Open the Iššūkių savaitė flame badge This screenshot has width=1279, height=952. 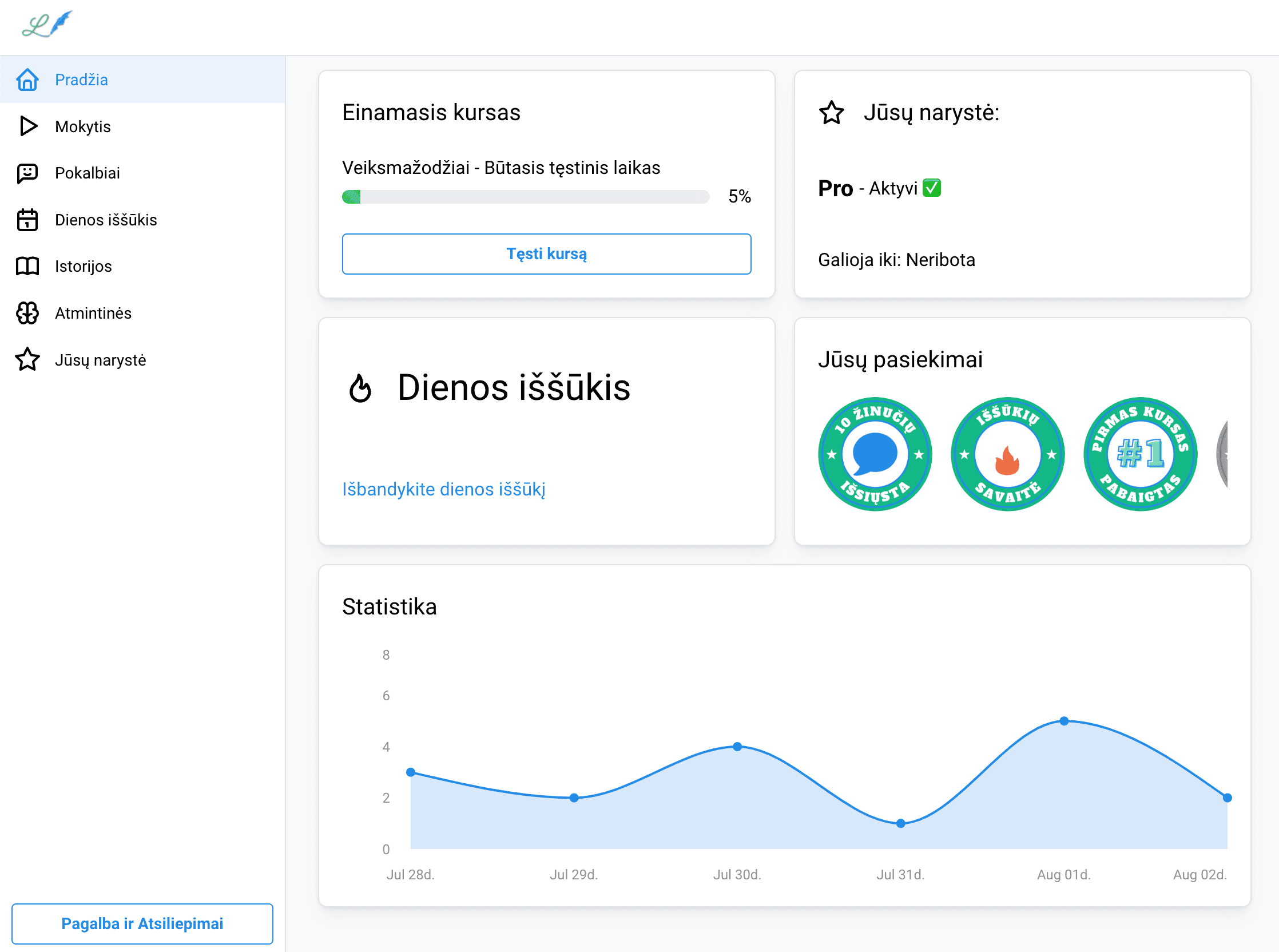click(1008, 454)
